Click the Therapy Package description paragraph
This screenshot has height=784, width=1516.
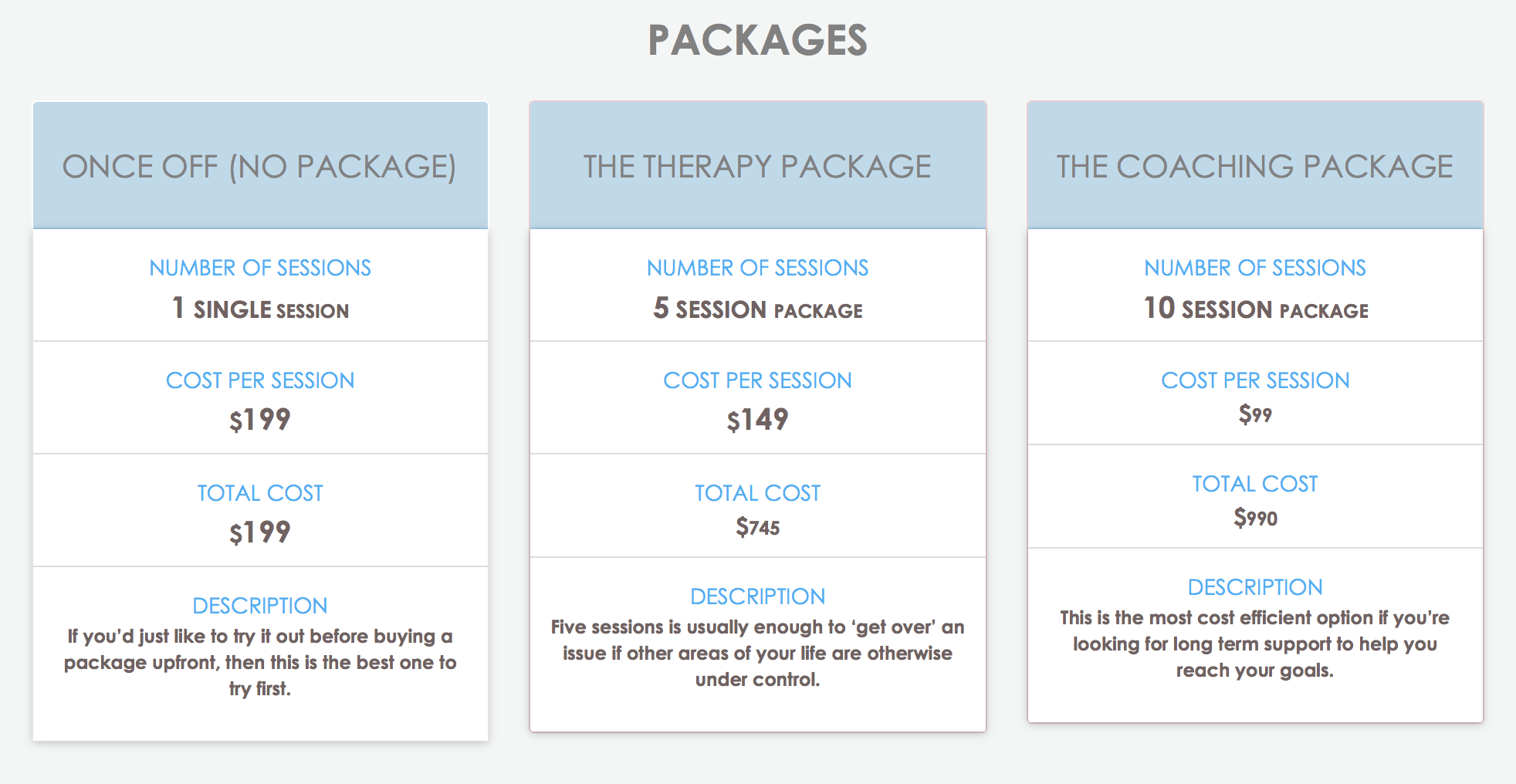click(x=758, y=653)
